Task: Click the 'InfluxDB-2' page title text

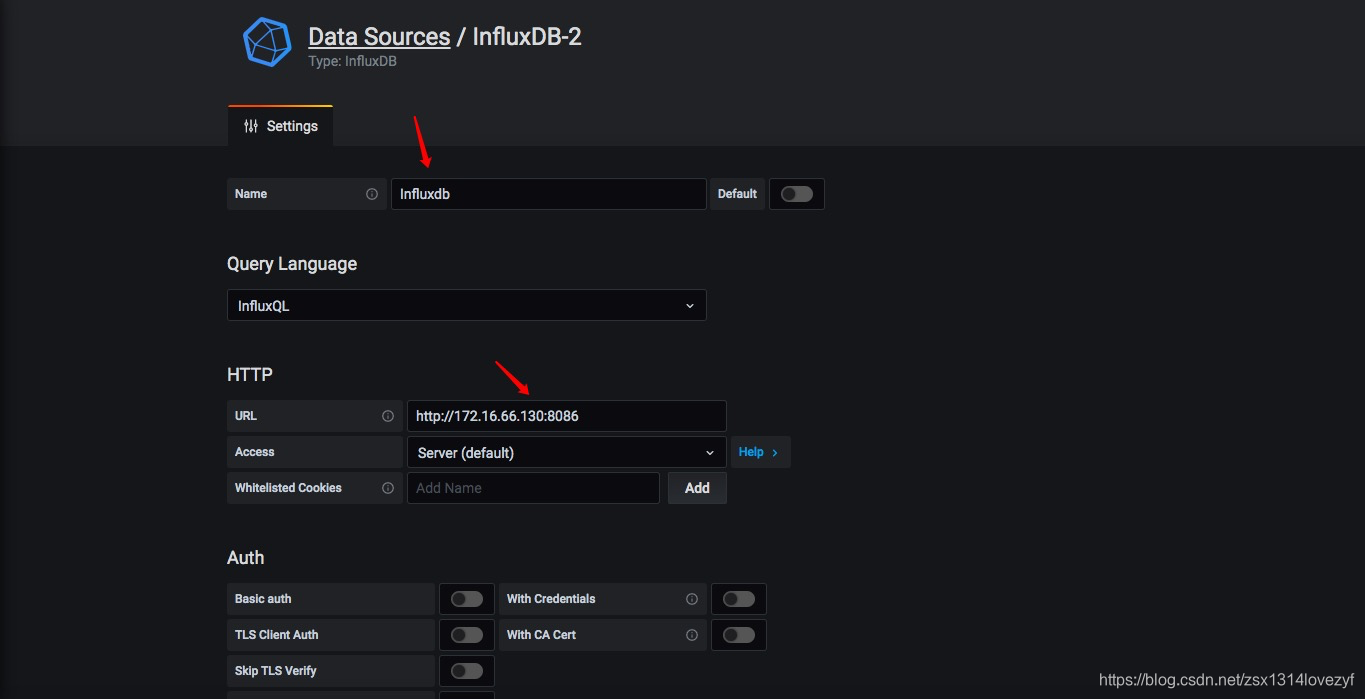Action: pos(527,37)
